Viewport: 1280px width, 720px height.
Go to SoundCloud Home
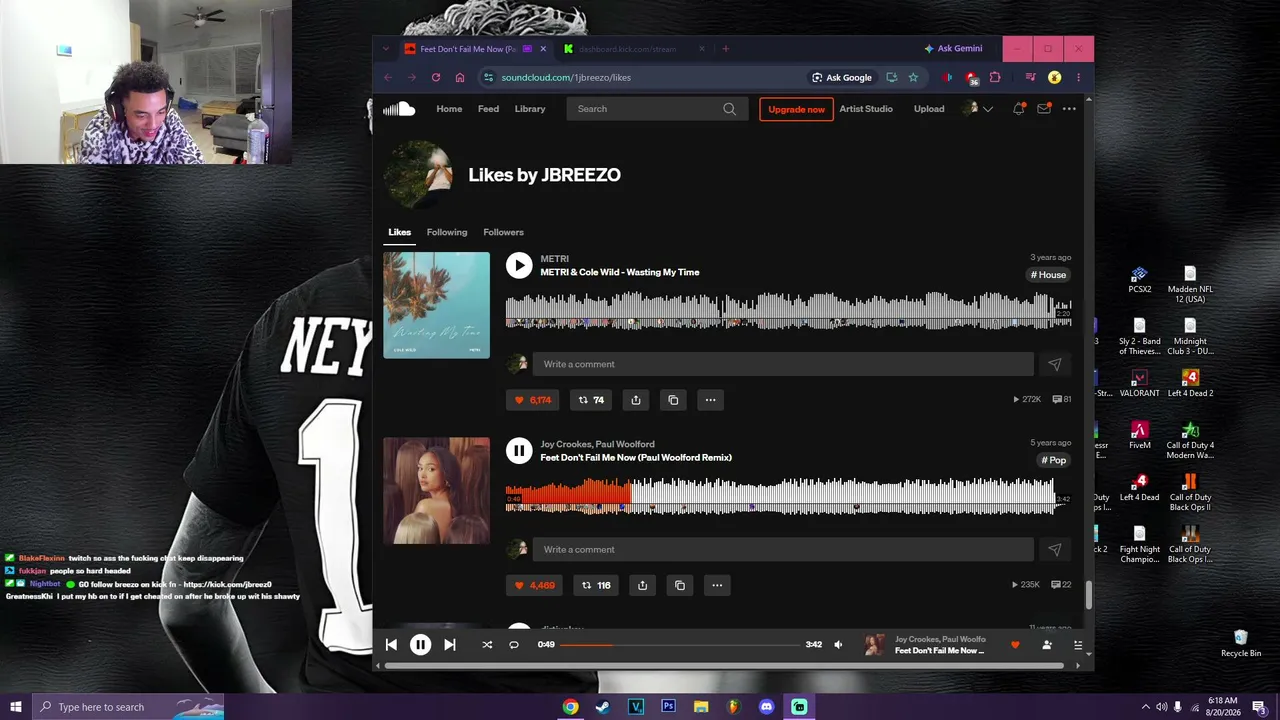pyautogui.click(x=449, y=109)
